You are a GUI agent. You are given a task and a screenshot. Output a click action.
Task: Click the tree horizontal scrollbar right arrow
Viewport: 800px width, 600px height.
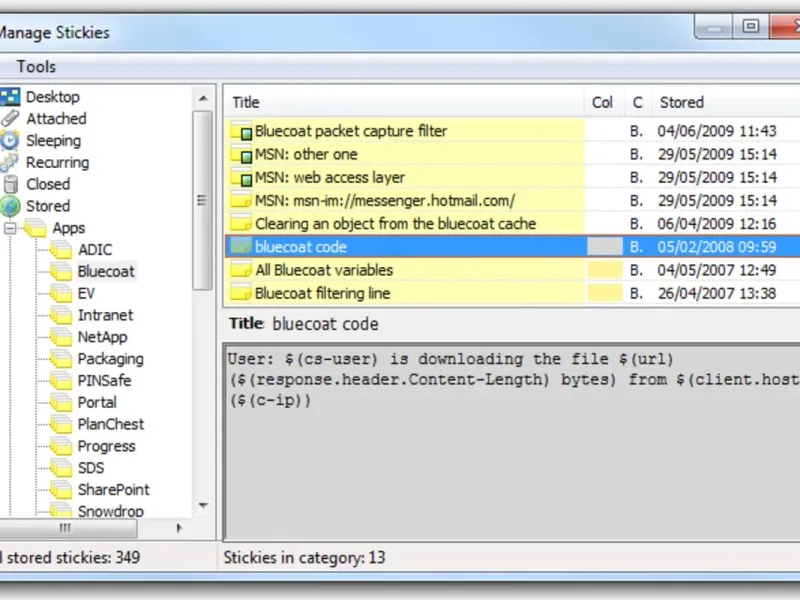point(179,528)
